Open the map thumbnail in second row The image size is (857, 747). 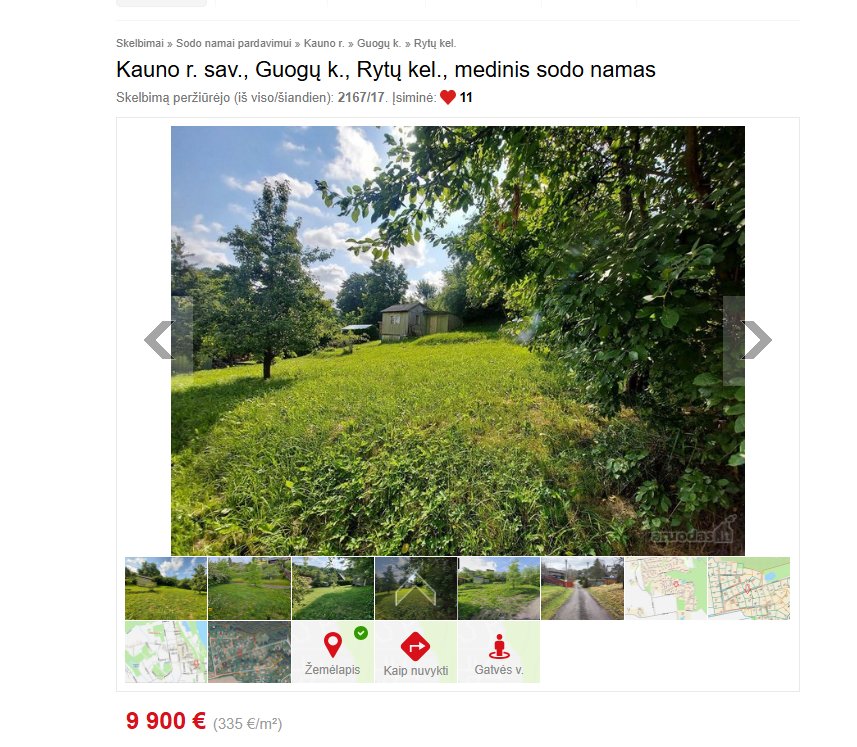coord(166,651)
